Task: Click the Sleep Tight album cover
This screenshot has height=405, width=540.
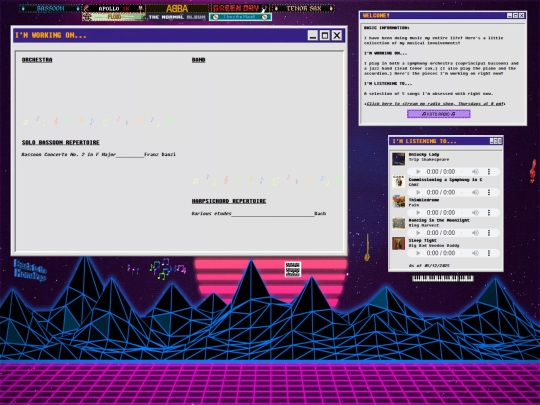Action: [398, 243]
